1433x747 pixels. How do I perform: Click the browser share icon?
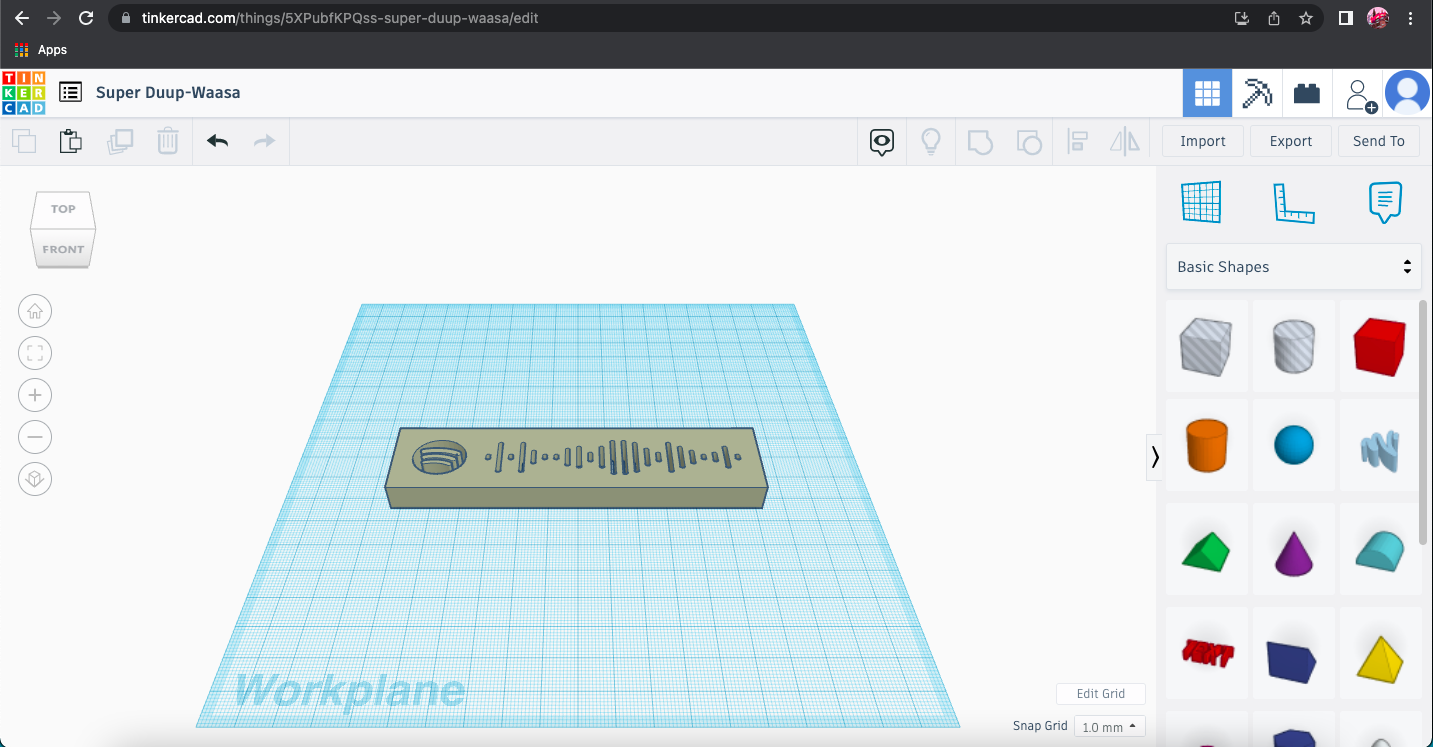1274,18
